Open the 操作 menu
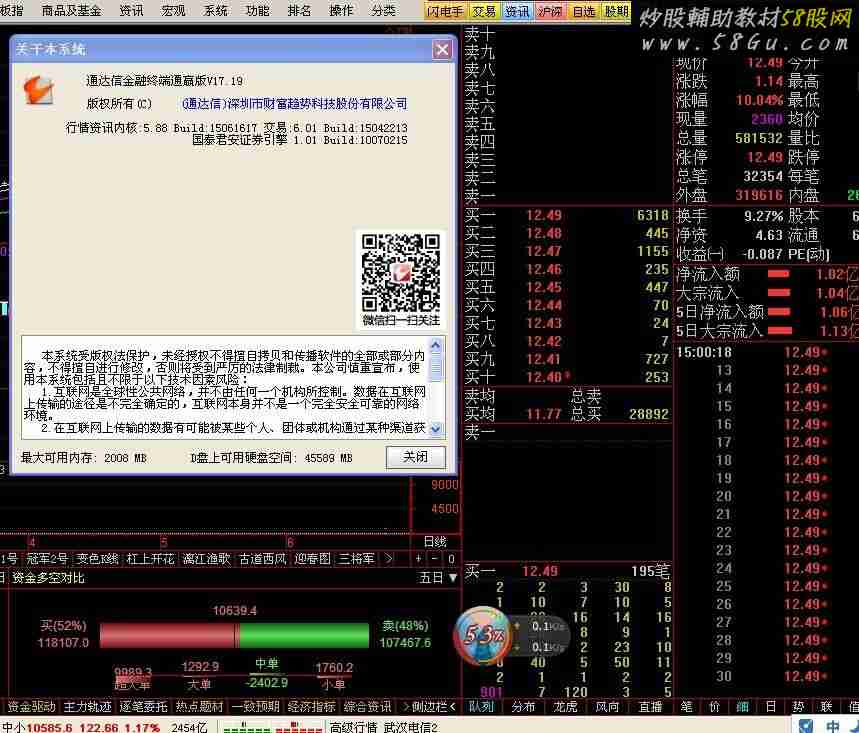 point(341,10)
